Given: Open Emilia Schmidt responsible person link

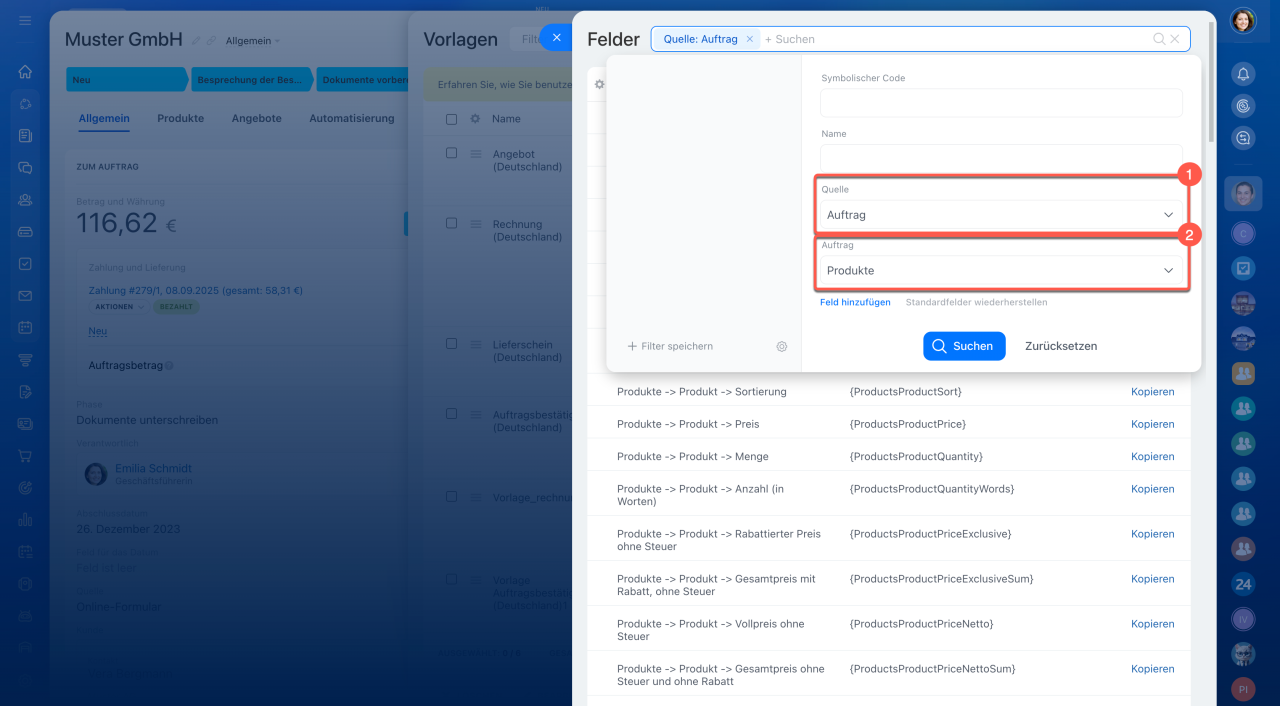Looking at the screenshot, I should [x=153, y=468].
